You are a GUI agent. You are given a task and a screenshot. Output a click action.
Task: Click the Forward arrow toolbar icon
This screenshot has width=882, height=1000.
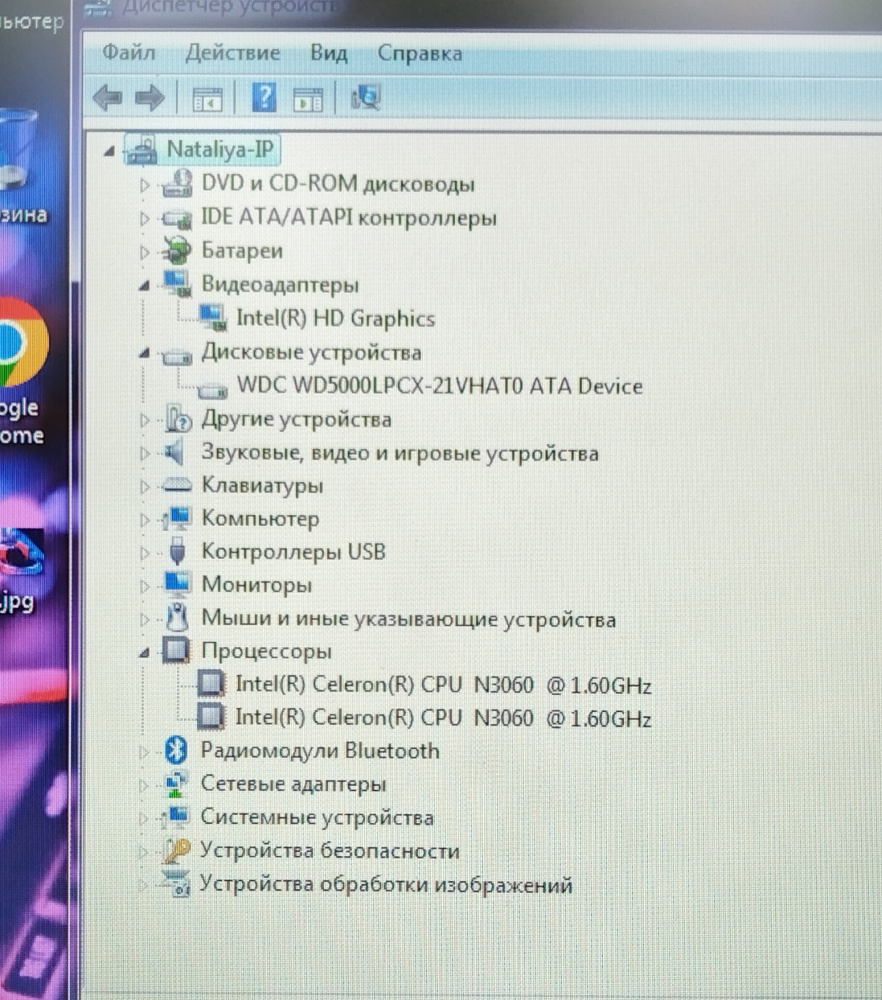click(x=148, y=98)
